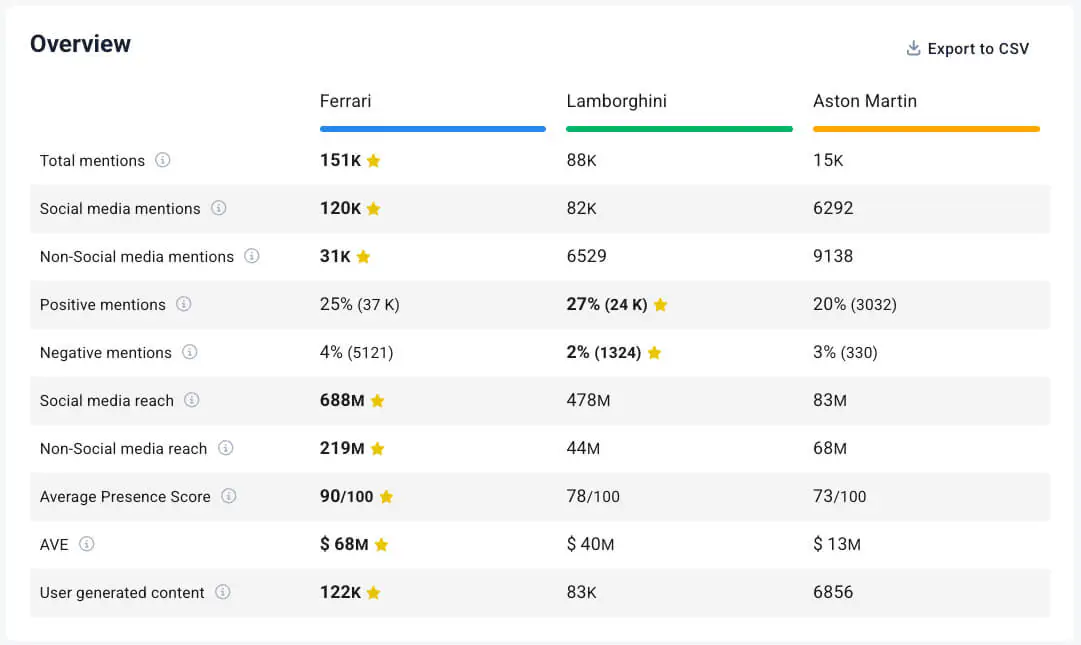This screenshot has height=645, width=1081.
Task: Click the Negative mentions row label
Action: pyautogui.click(x=105, y=353)
